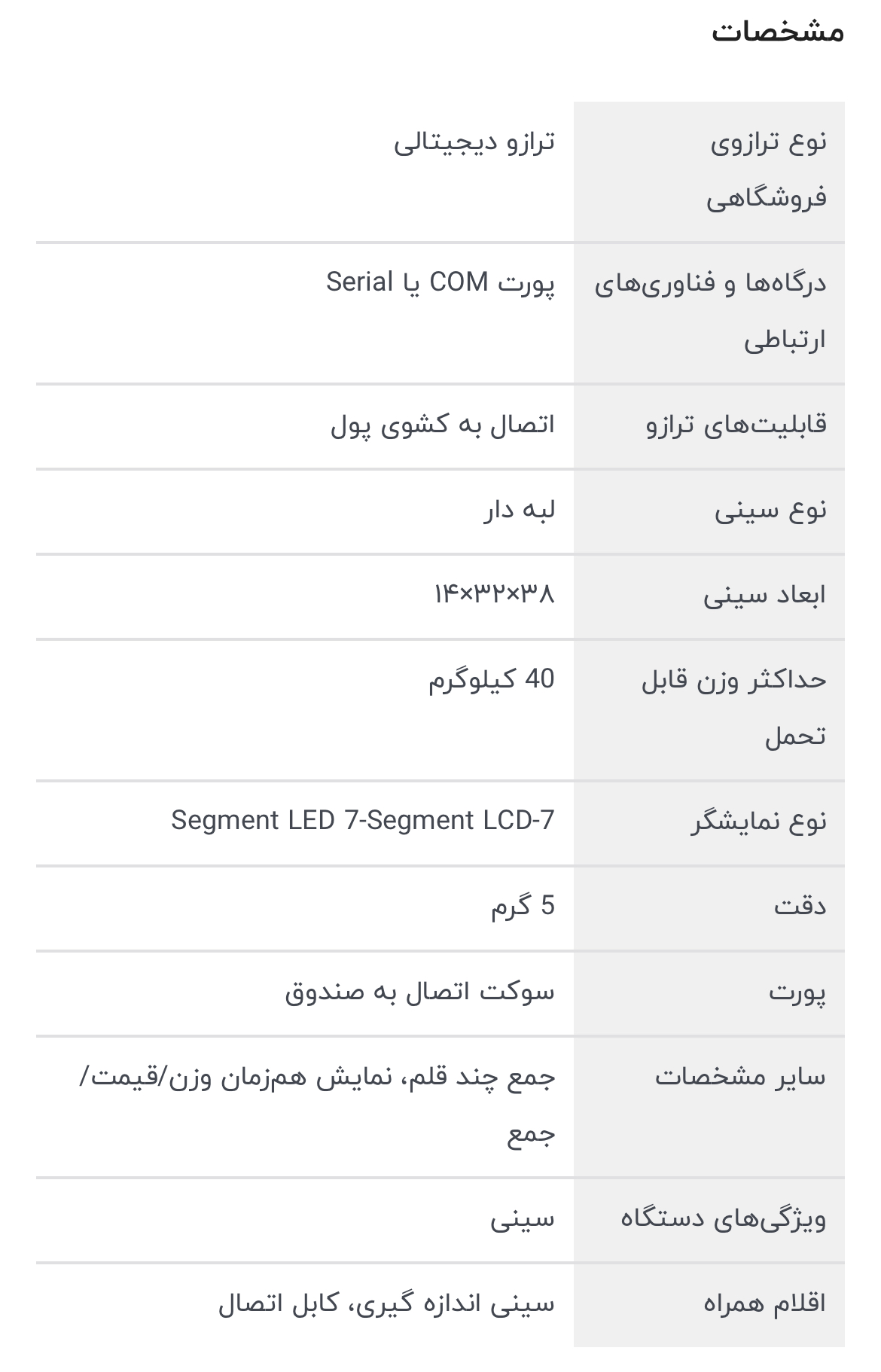Select the نوع سینی label cell
881x1372 pixels.
point(709,511)
